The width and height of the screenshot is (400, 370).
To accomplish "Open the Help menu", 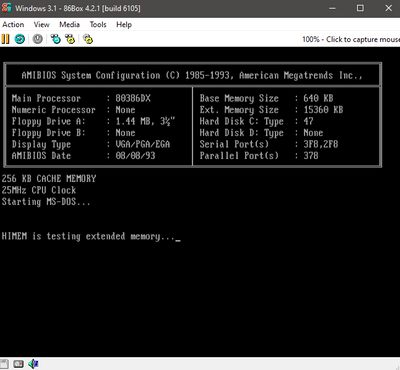I will tap(124, 25).
